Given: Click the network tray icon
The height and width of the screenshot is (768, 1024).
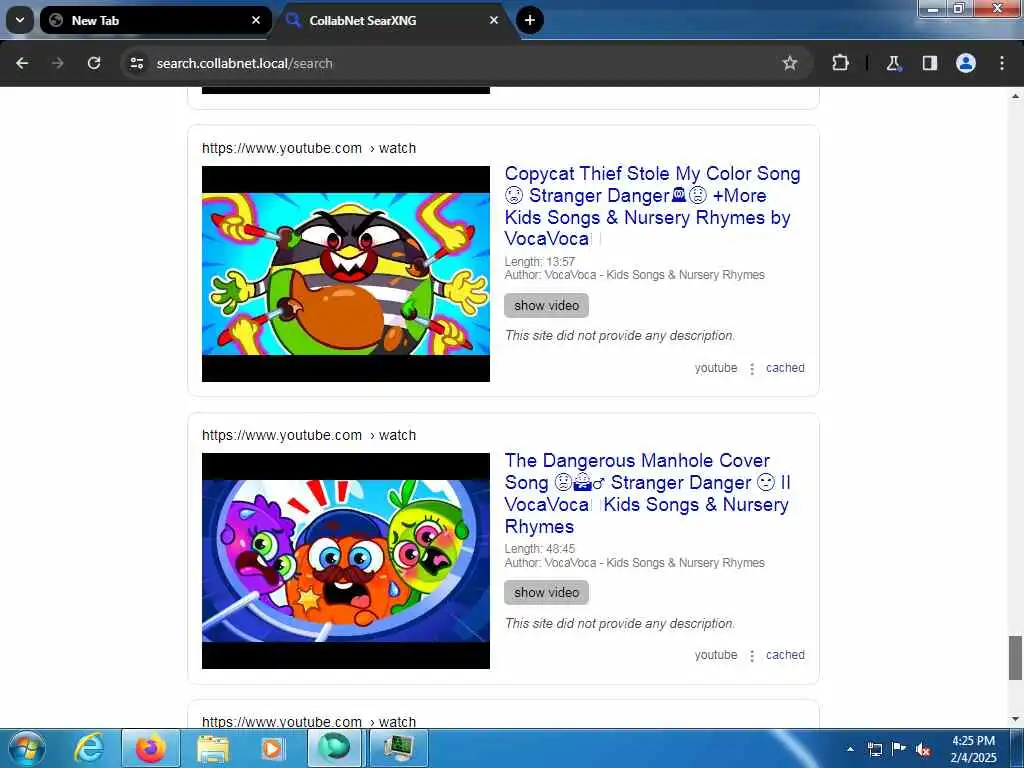Looking at the screenshot, I should click(874, 749).
